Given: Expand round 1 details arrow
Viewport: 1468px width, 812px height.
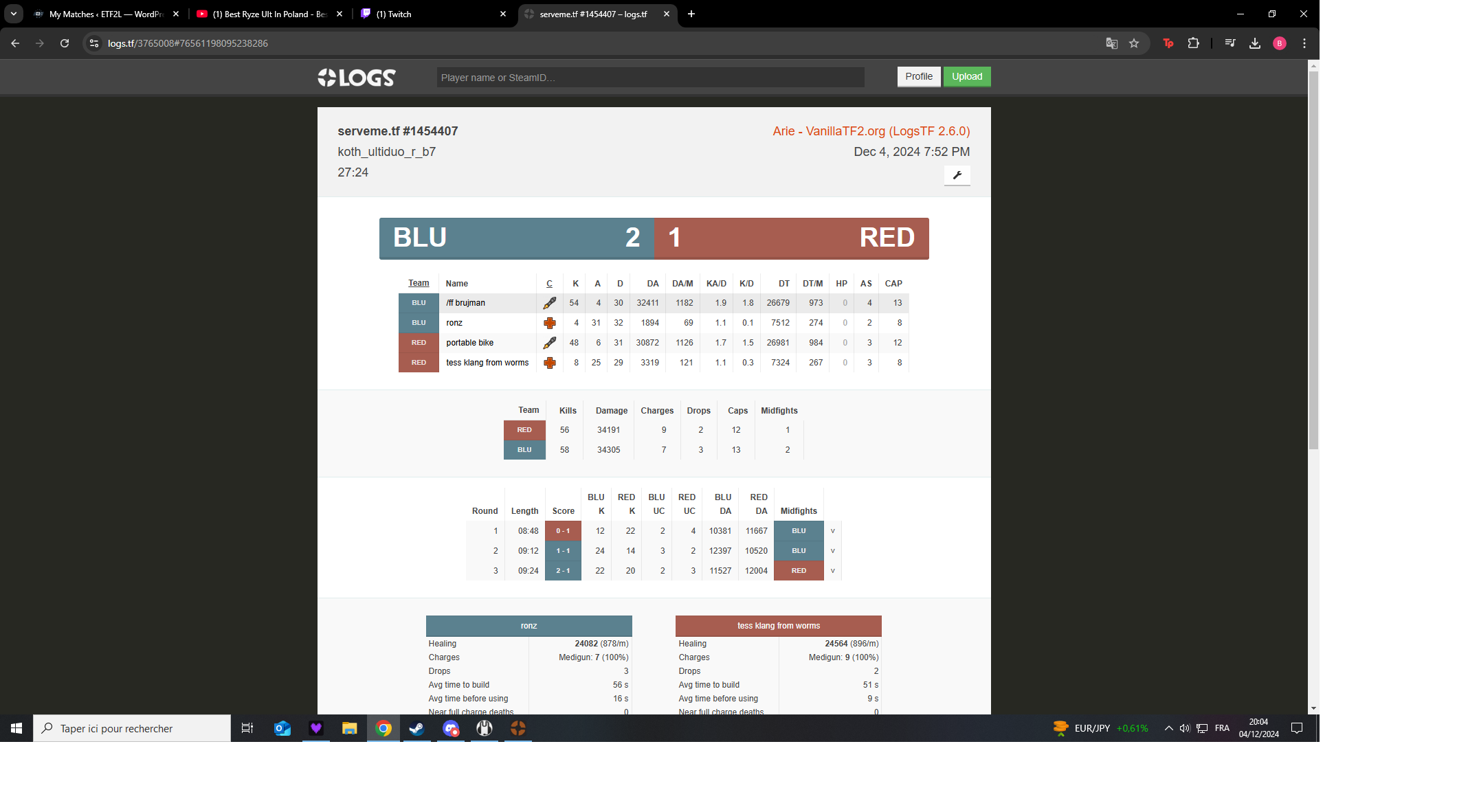Looking at the screenshot, I should click(832, 531).
